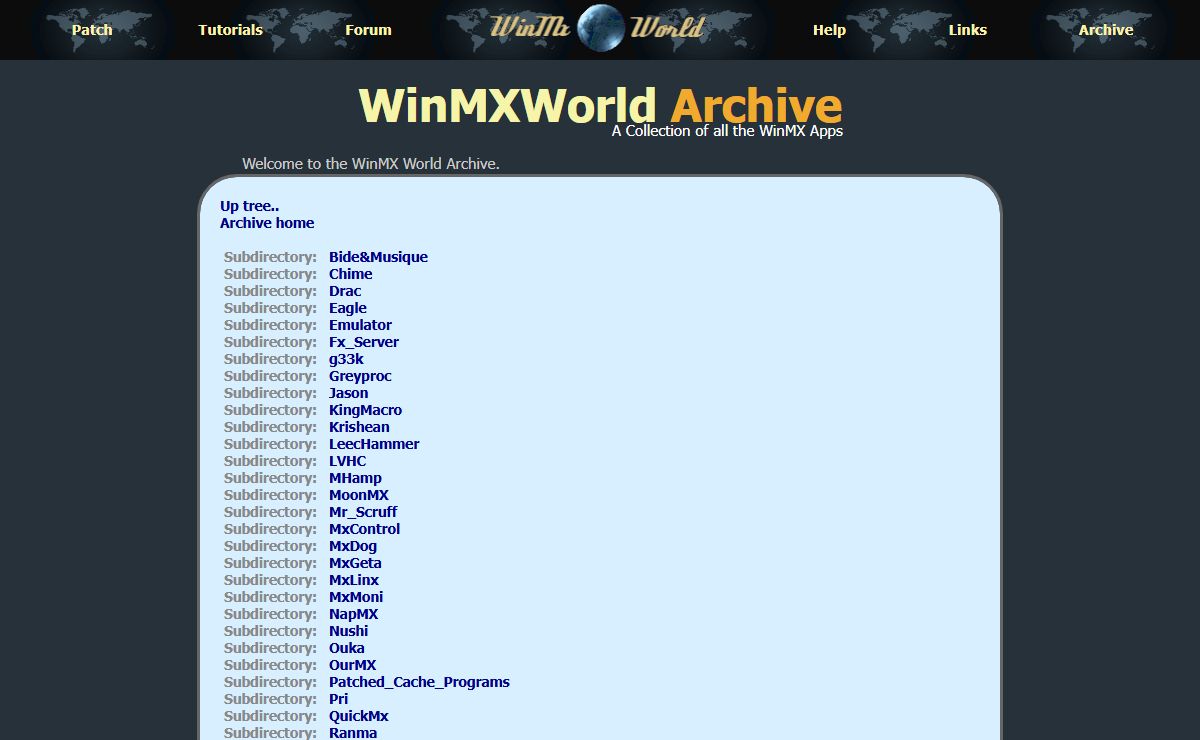The height and width of the screenshot is (740, 1200).
Task: Open the MxDog subdirectory
Action: (353, 546)
